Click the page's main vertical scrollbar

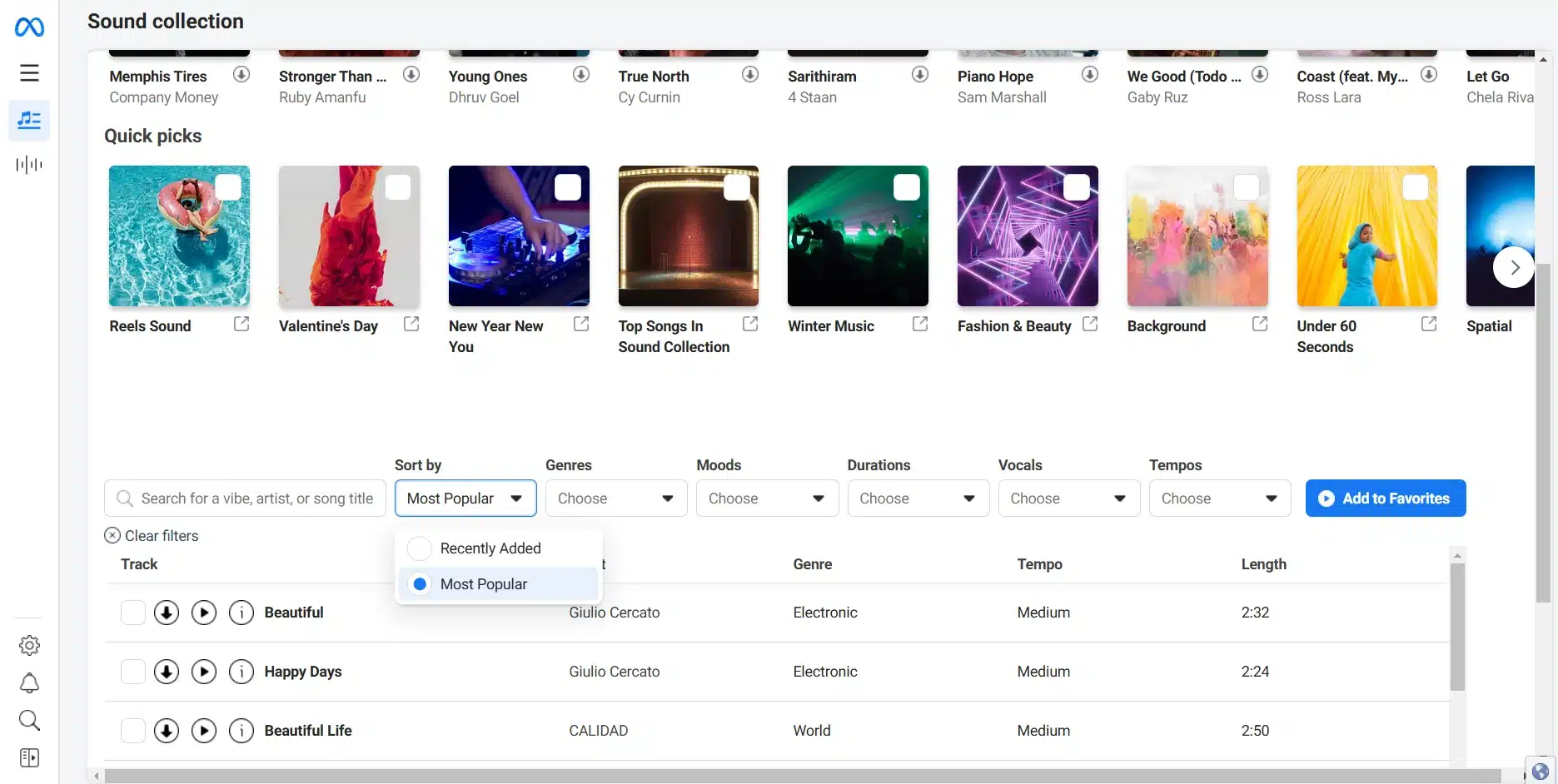pyautogui.click(x=1543, y=433)
